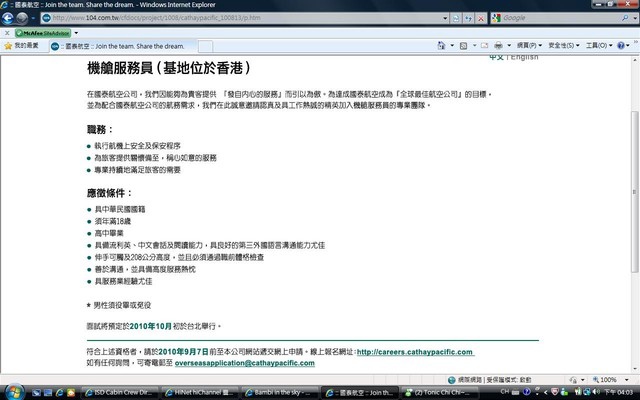This screenshot has height=400, width=640.
Task: Click the Internet zone globe in status bar
Action: (451, 380)
